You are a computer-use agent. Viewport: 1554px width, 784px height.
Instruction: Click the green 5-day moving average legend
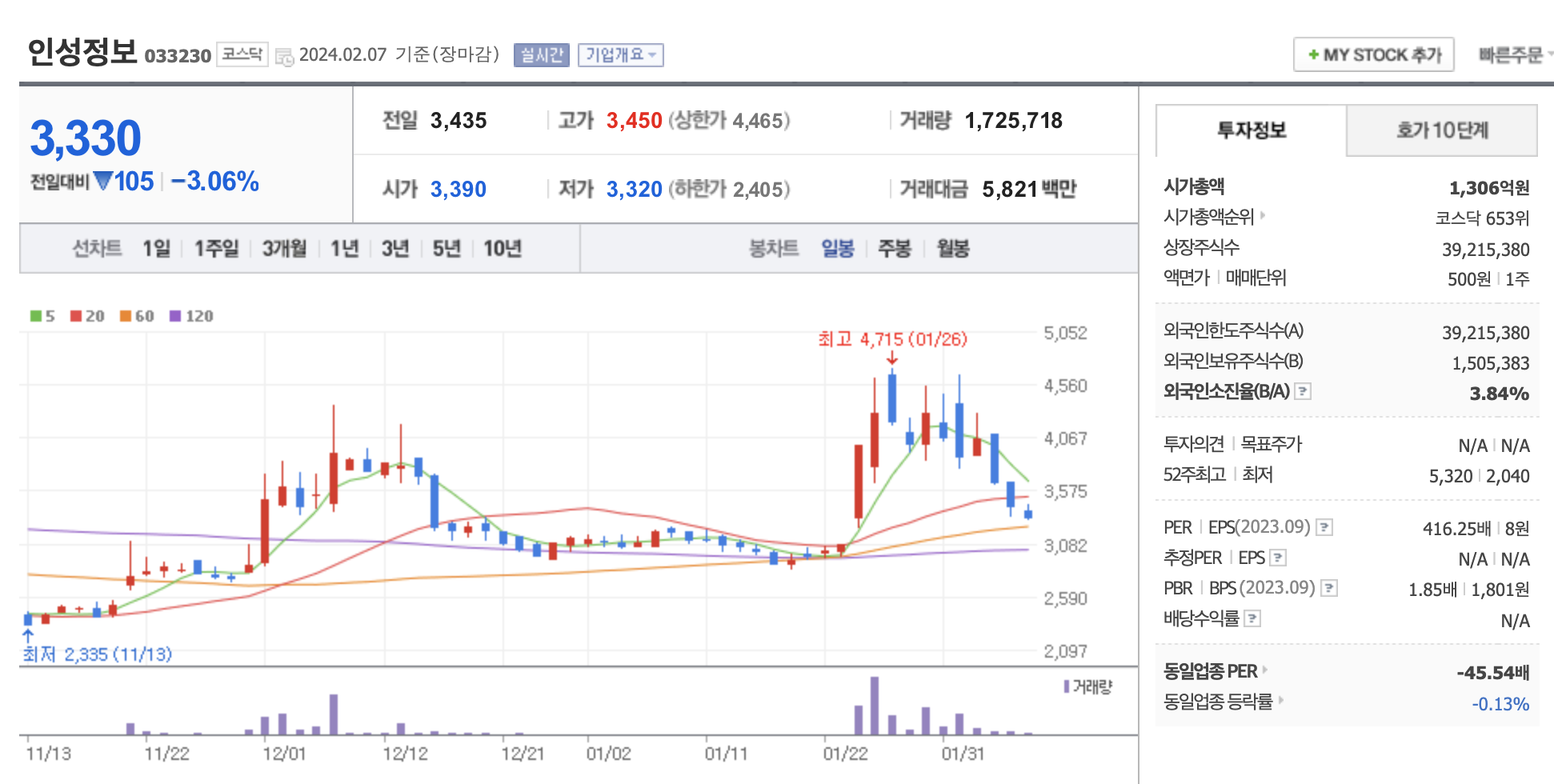42,316
